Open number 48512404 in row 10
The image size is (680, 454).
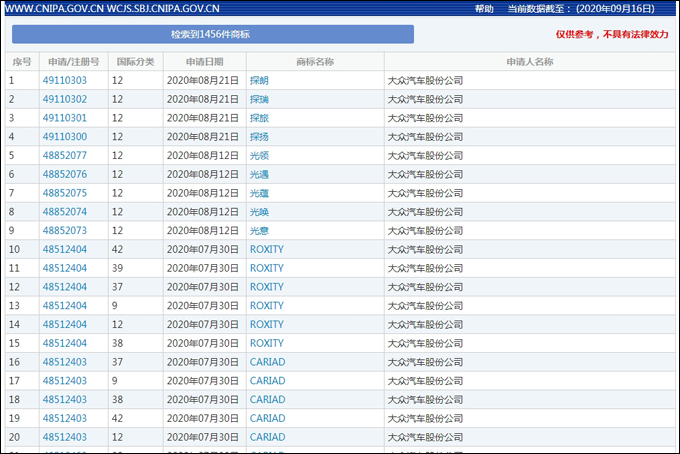pyautogui.click(x=65, y=249)
